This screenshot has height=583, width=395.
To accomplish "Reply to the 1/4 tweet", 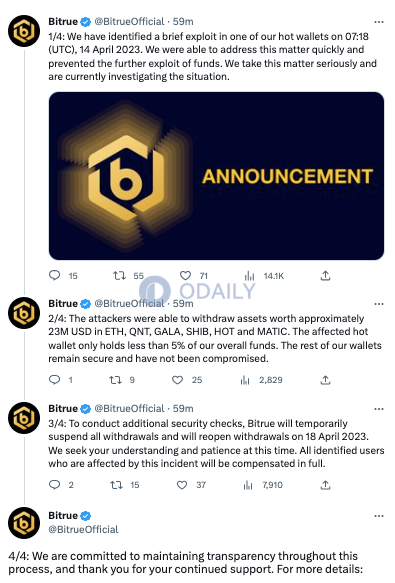I will point(55,276).
